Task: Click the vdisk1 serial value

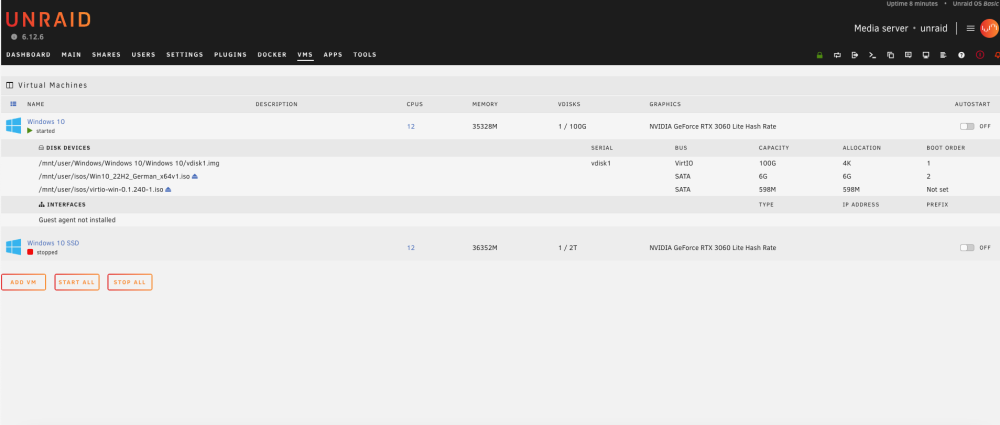Action: (601, 163)
